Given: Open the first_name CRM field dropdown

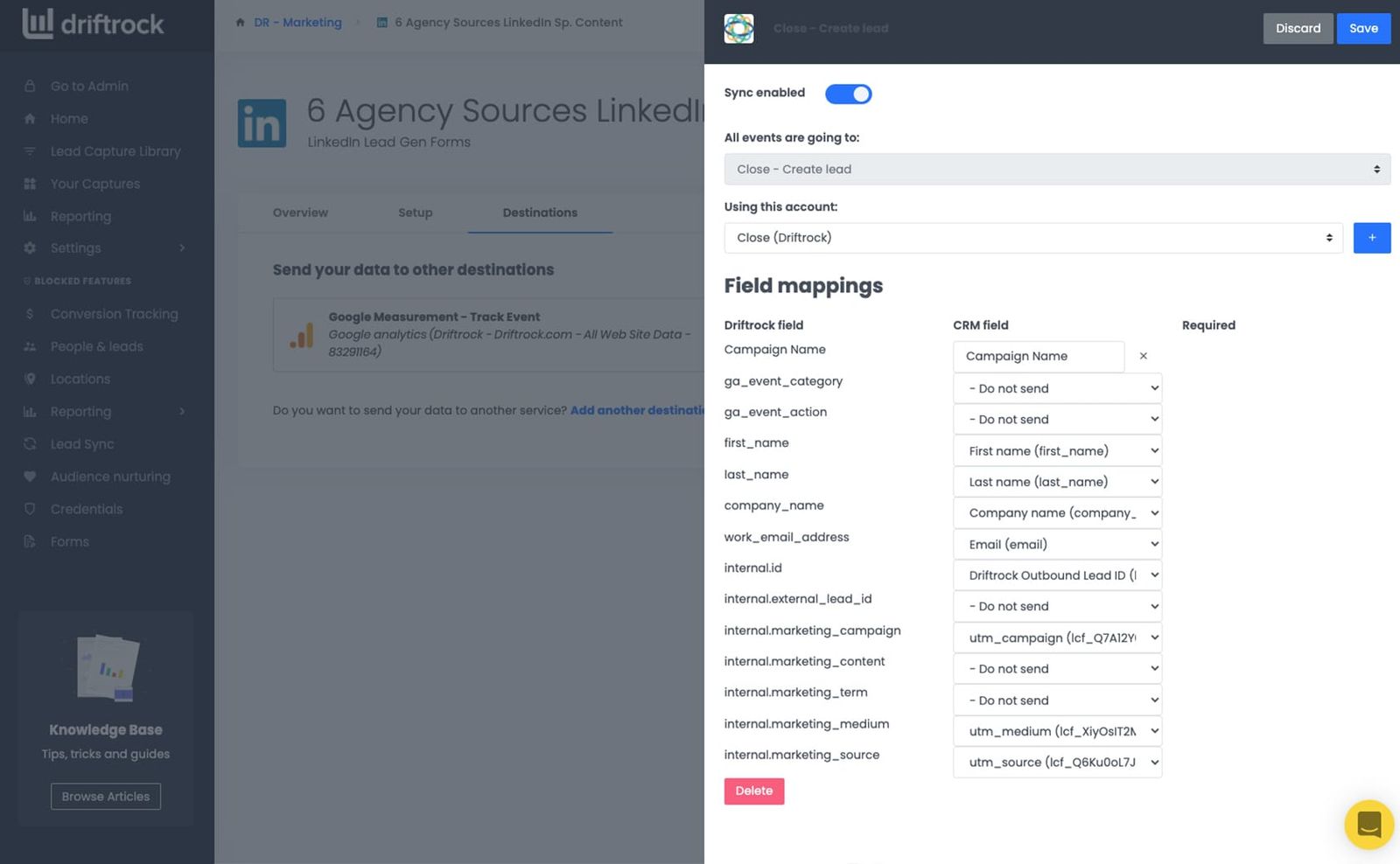Looking at the screenshot, I should coord(1057,451).
